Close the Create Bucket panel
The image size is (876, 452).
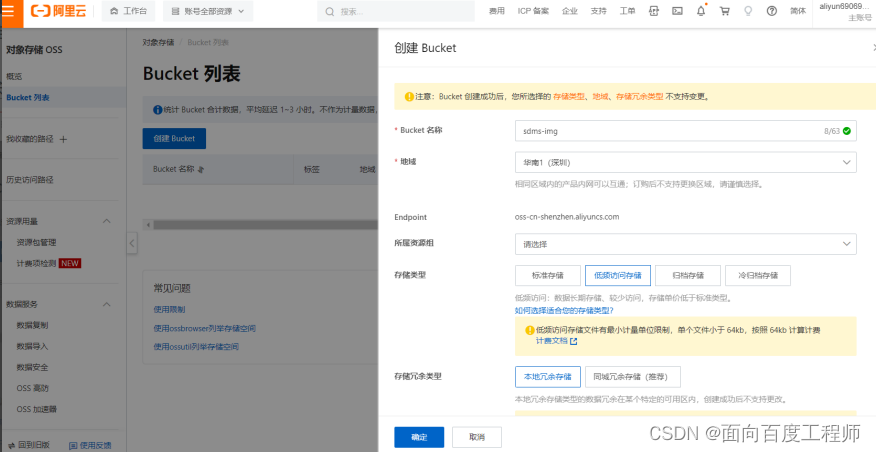point(873,48)
